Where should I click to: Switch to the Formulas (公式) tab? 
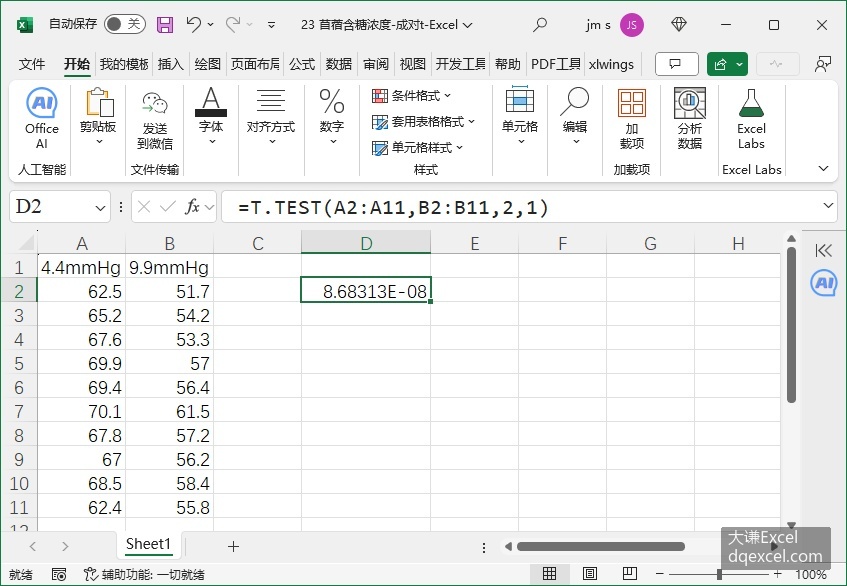click(x=301, y=64)
